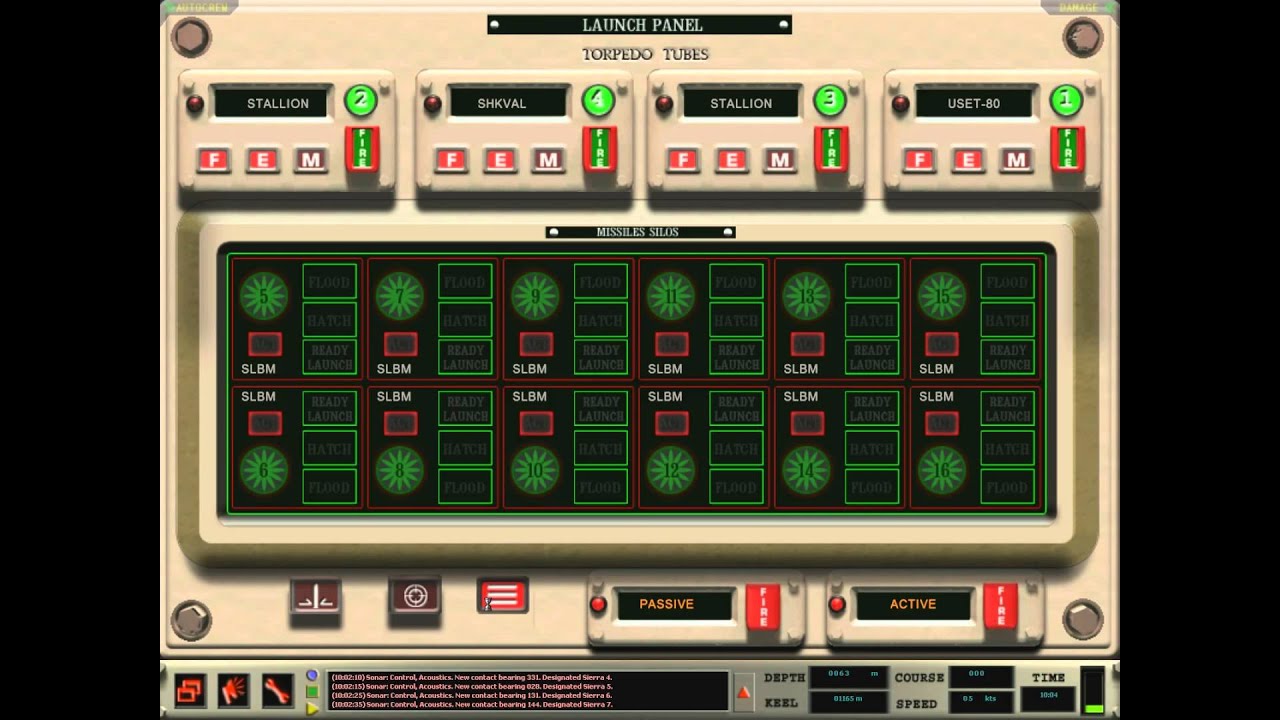The width and height of the screenshot is (1280, 720).
Task: Toggle the E button on tube 4
Action: tap(500, 160)
